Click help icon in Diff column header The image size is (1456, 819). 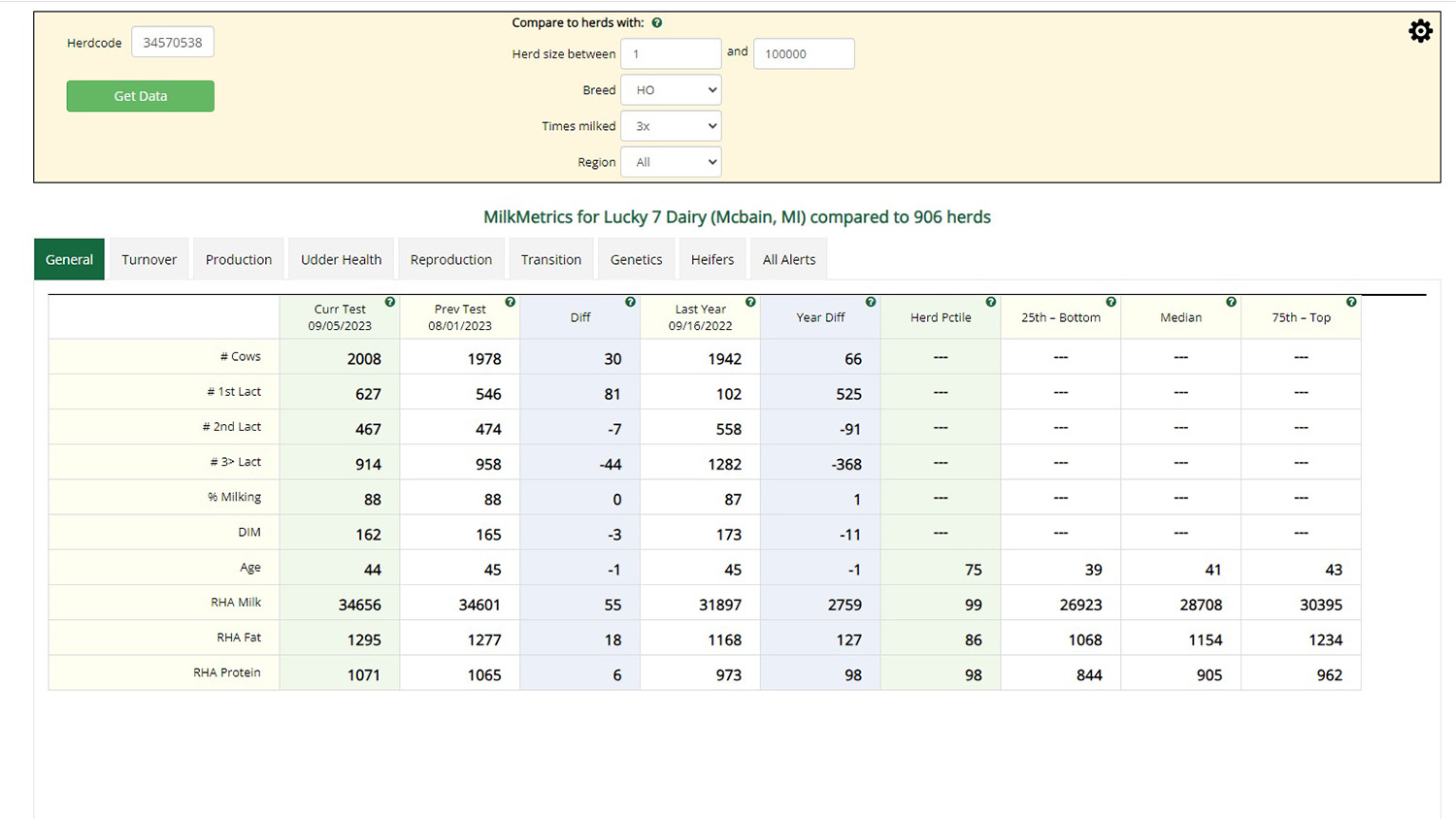630,302
